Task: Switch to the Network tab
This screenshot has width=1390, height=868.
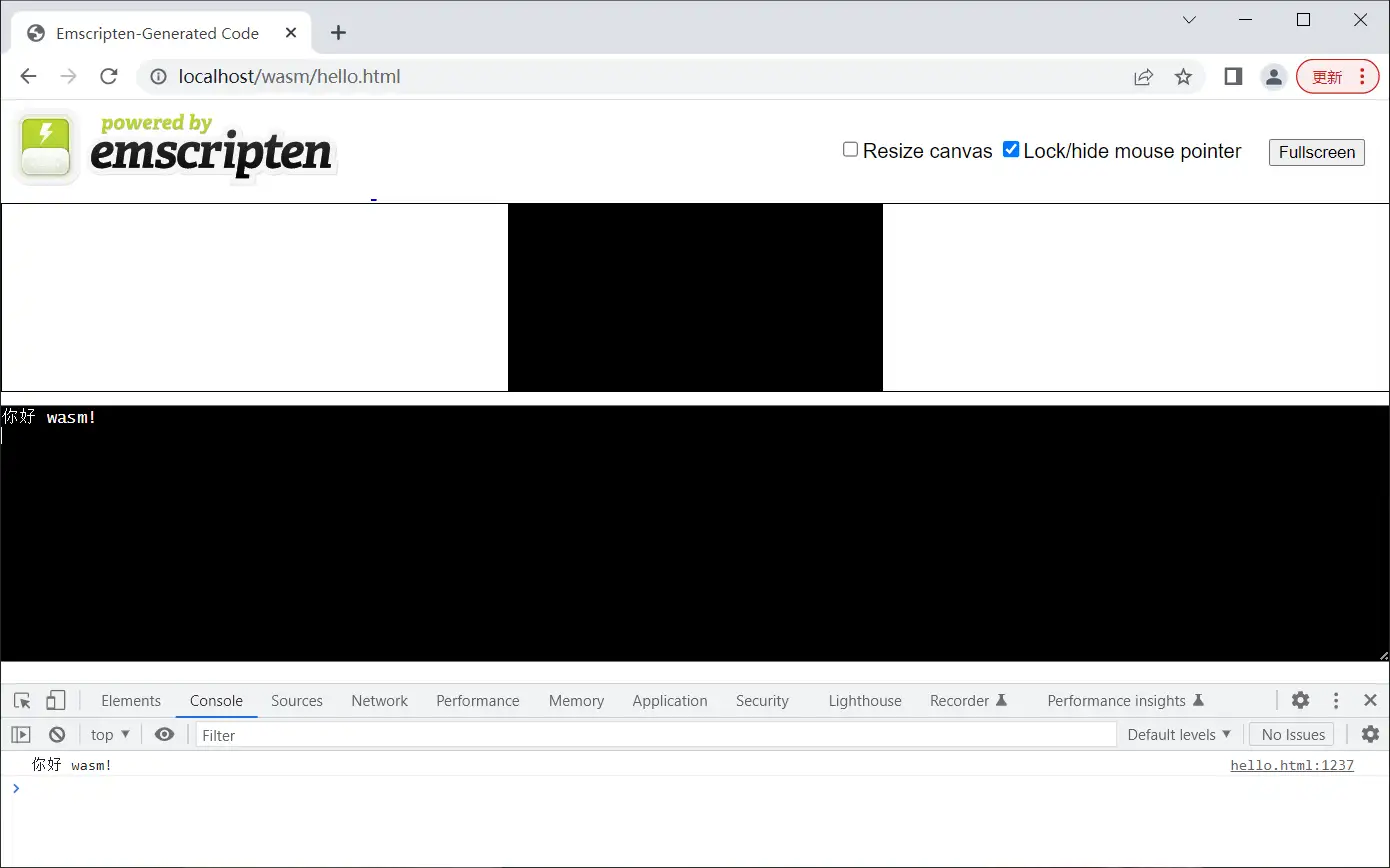Action: (379, 700)
